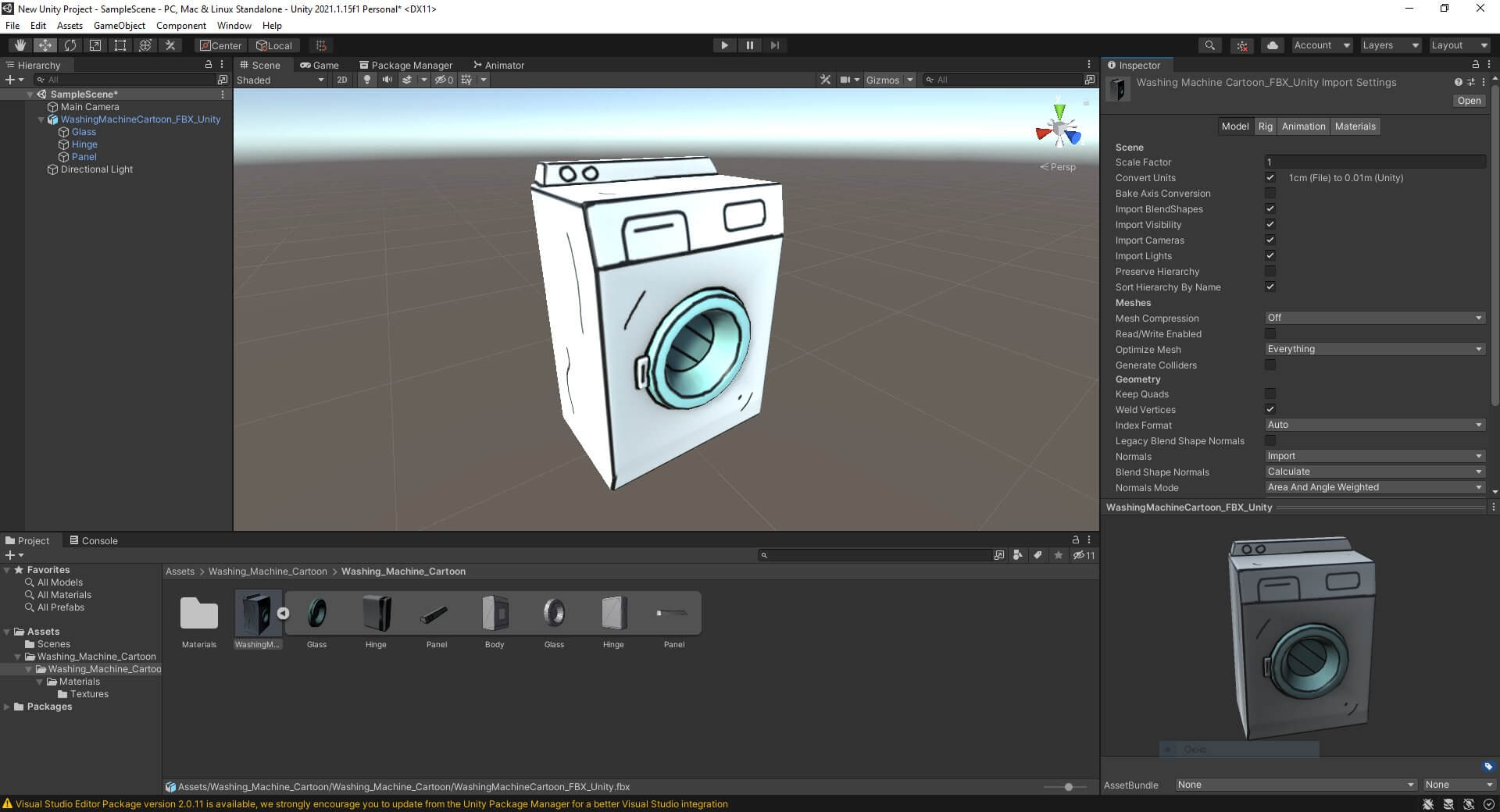Open Mesh Compression dropdown
Screen dimensions: 1500x812
tap(1374, 318)
